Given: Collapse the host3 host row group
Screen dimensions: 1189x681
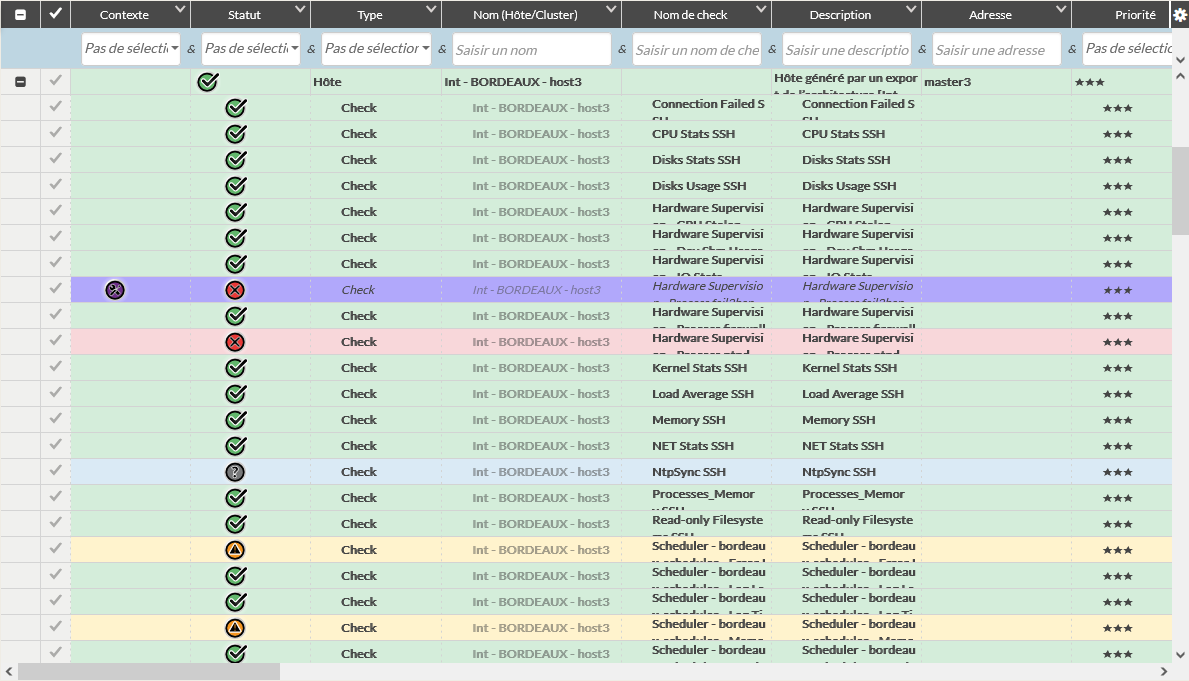Looking at the screenshot, I should (x=20, y=82).
